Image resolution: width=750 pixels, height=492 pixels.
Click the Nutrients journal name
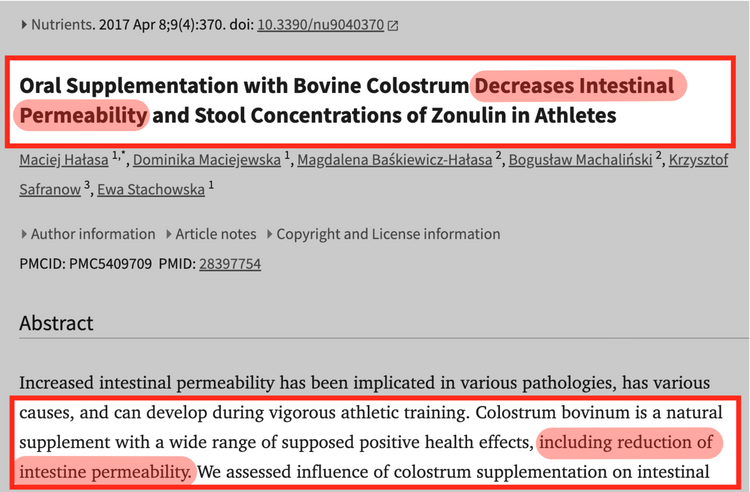[x=61, y=25]
